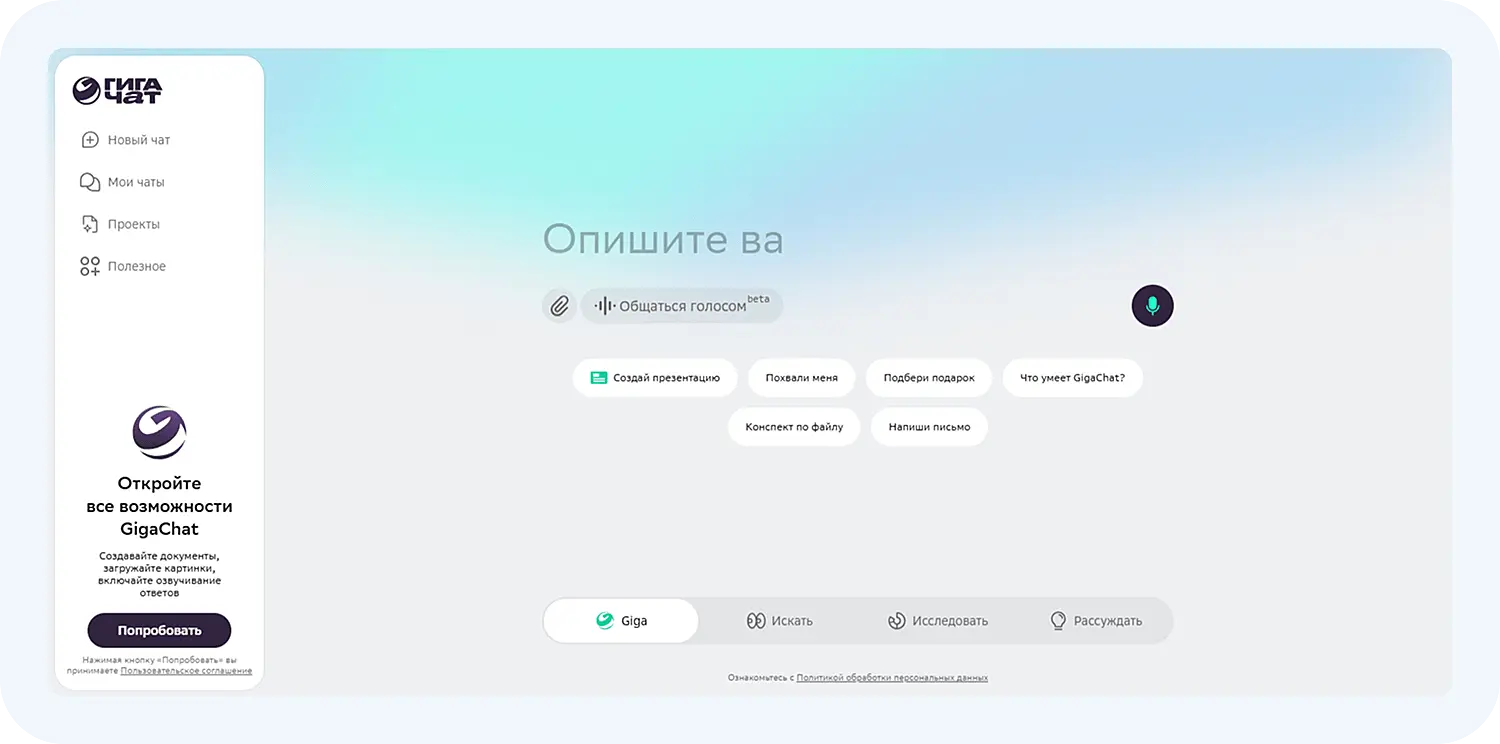Activate the microphone button
Image resolution: width=1500 pixels, height=744 pixels.
click(x=1152, y=305)
